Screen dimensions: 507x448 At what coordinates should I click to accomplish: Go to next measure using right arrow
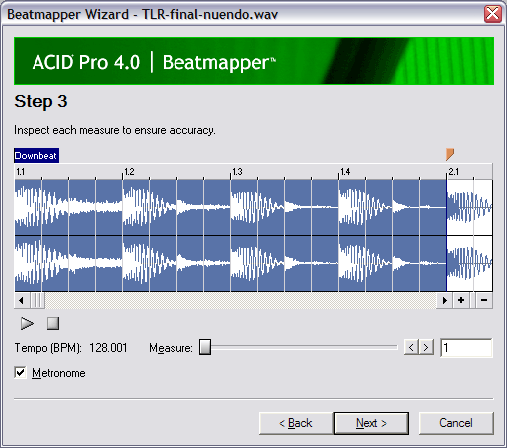point(426,347)
